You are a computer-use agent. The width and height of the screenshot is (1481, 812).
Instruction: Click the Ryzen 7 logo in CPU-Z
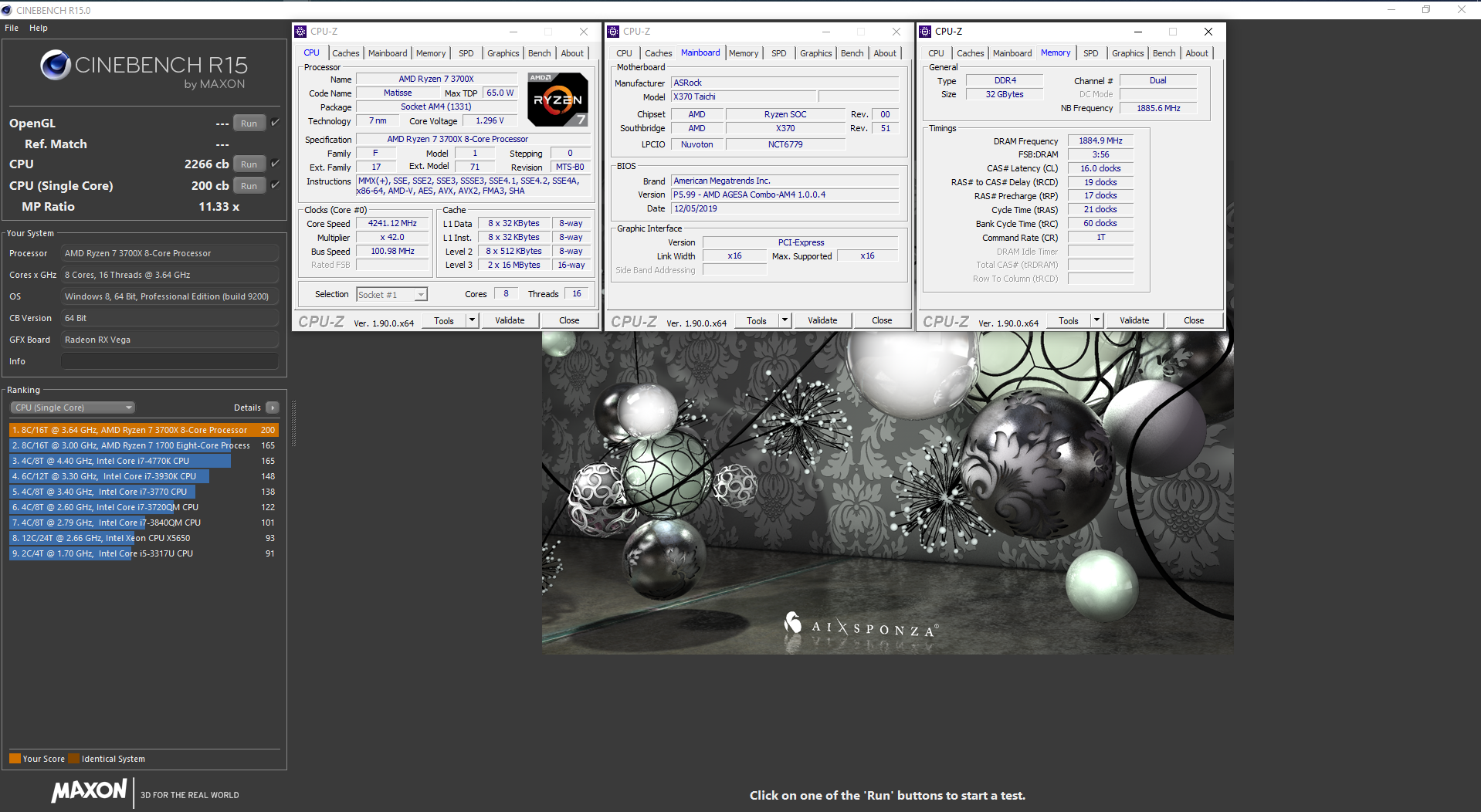[x=558, y=100]
